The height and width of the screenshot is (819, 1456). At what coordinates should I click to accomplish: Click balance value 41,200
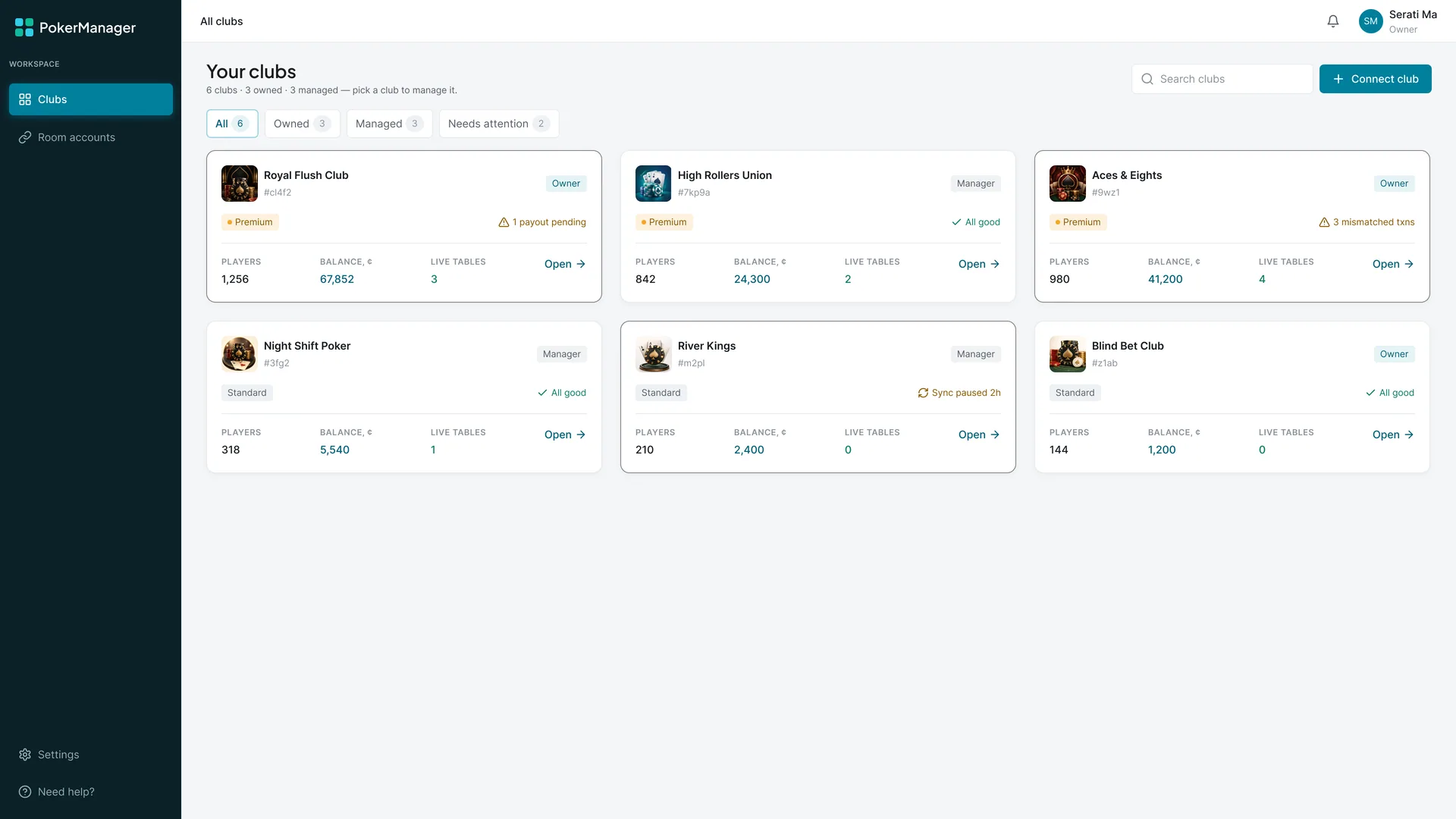click(x=1165, y=279)
